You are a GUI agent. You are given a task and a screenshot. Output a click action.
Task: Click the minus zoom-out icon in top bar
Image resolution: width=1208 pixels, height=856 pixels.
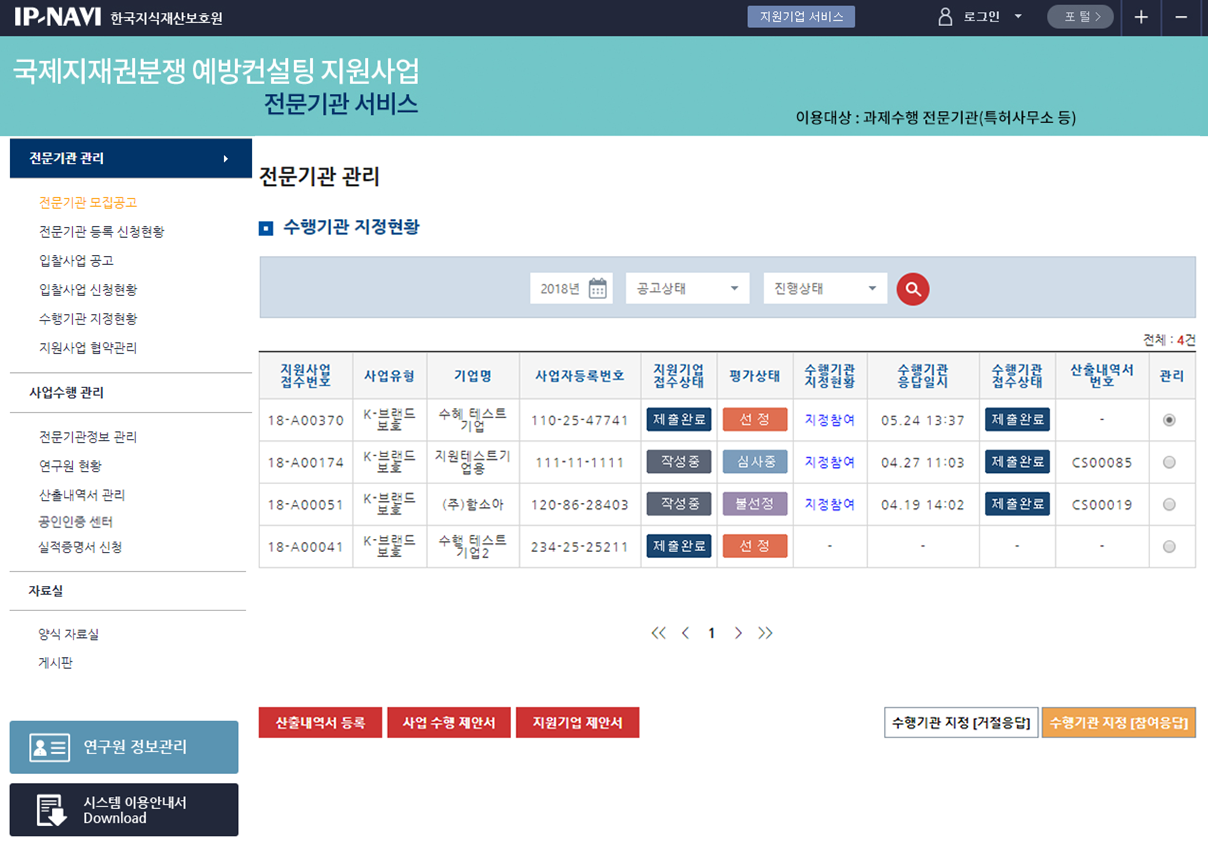click(x=1181, y=17)
